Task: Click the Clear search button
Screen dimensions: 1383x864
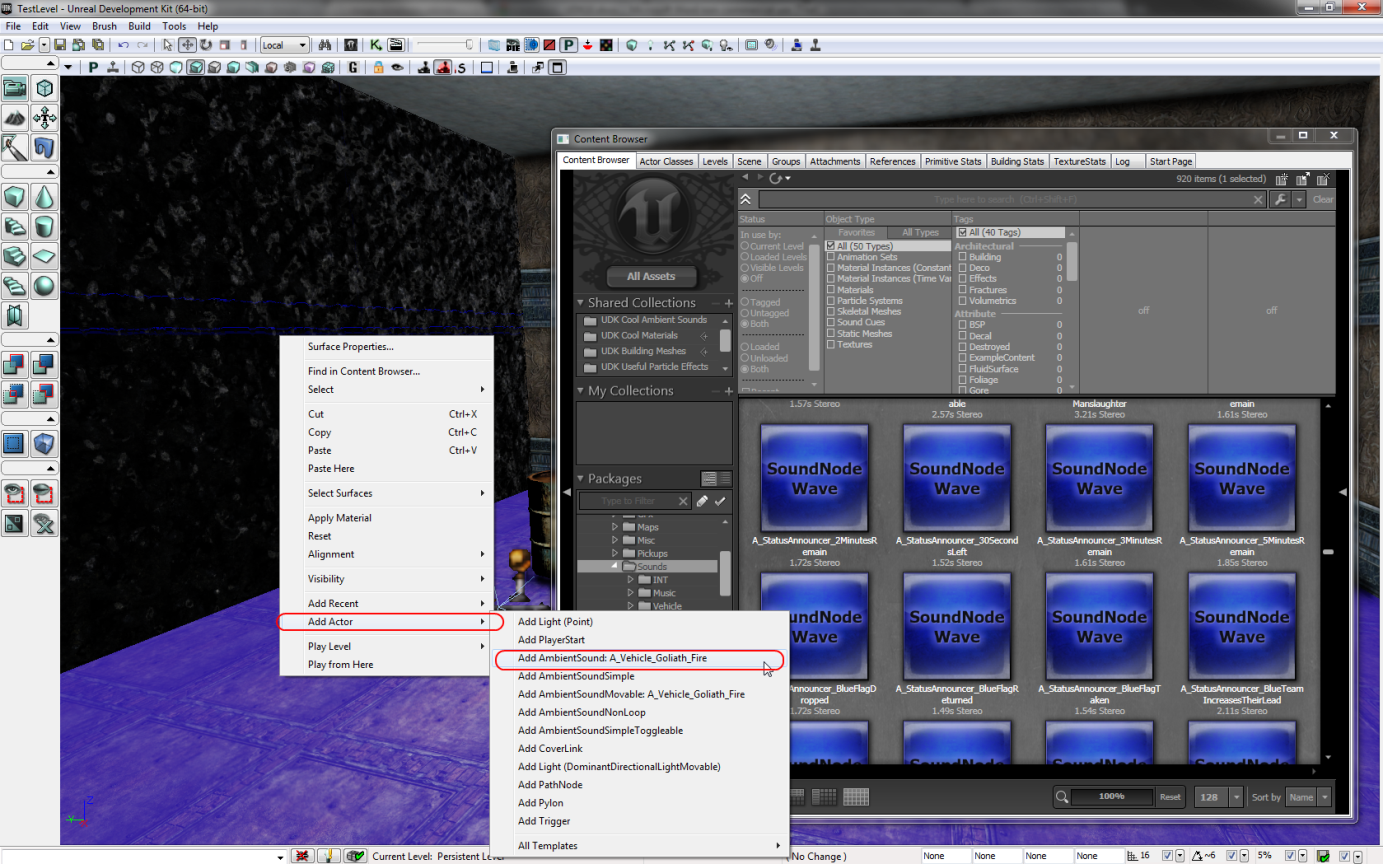Action: (x=1322, y=200)
